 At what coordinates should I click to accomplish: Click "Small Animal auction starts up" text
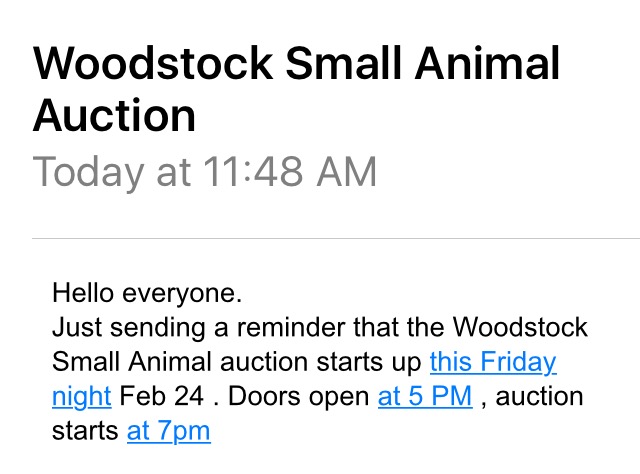(238, 361)
